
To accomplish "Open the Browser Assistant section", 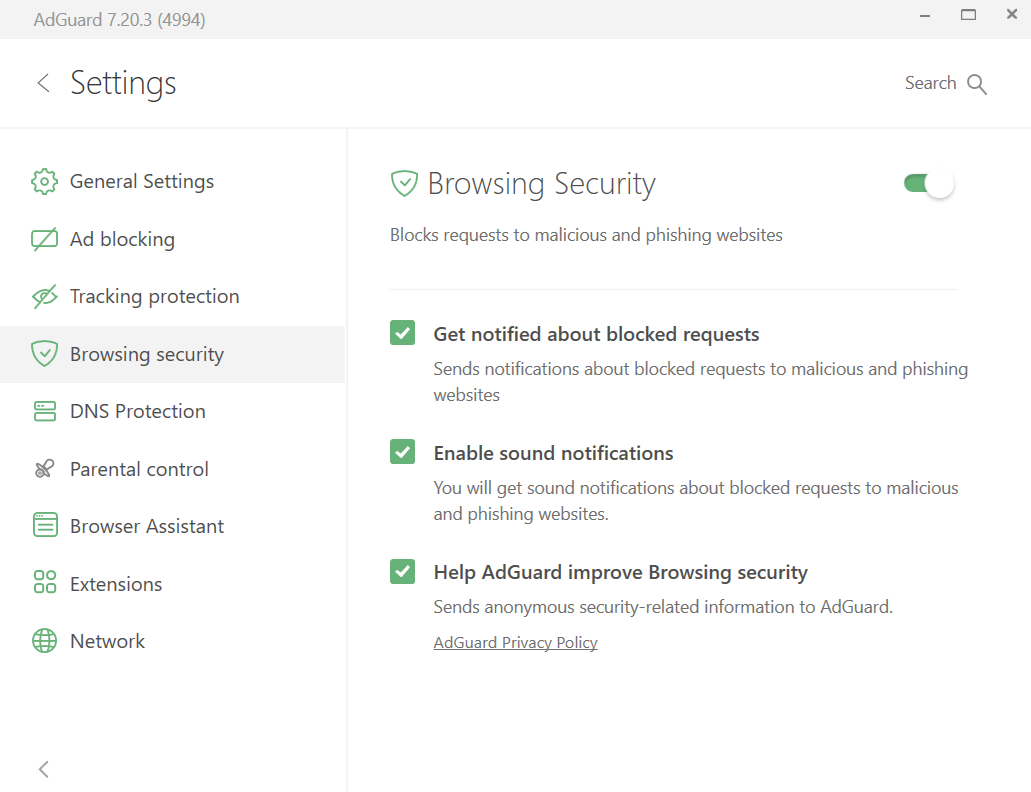I will point(172,526).
